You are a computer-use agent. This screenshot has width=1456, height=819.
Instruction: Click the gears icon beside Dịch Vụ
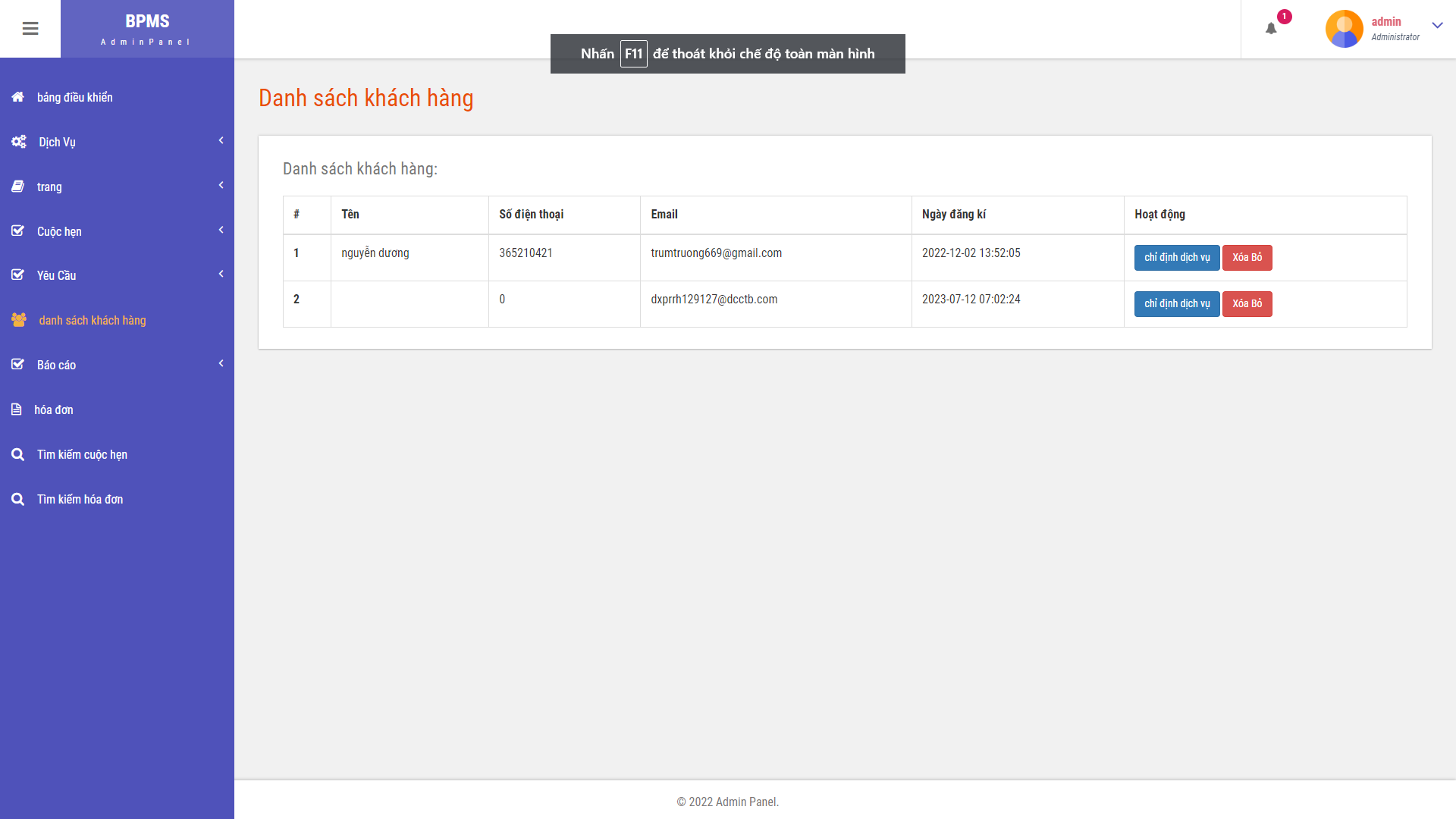tap(19, 142)
